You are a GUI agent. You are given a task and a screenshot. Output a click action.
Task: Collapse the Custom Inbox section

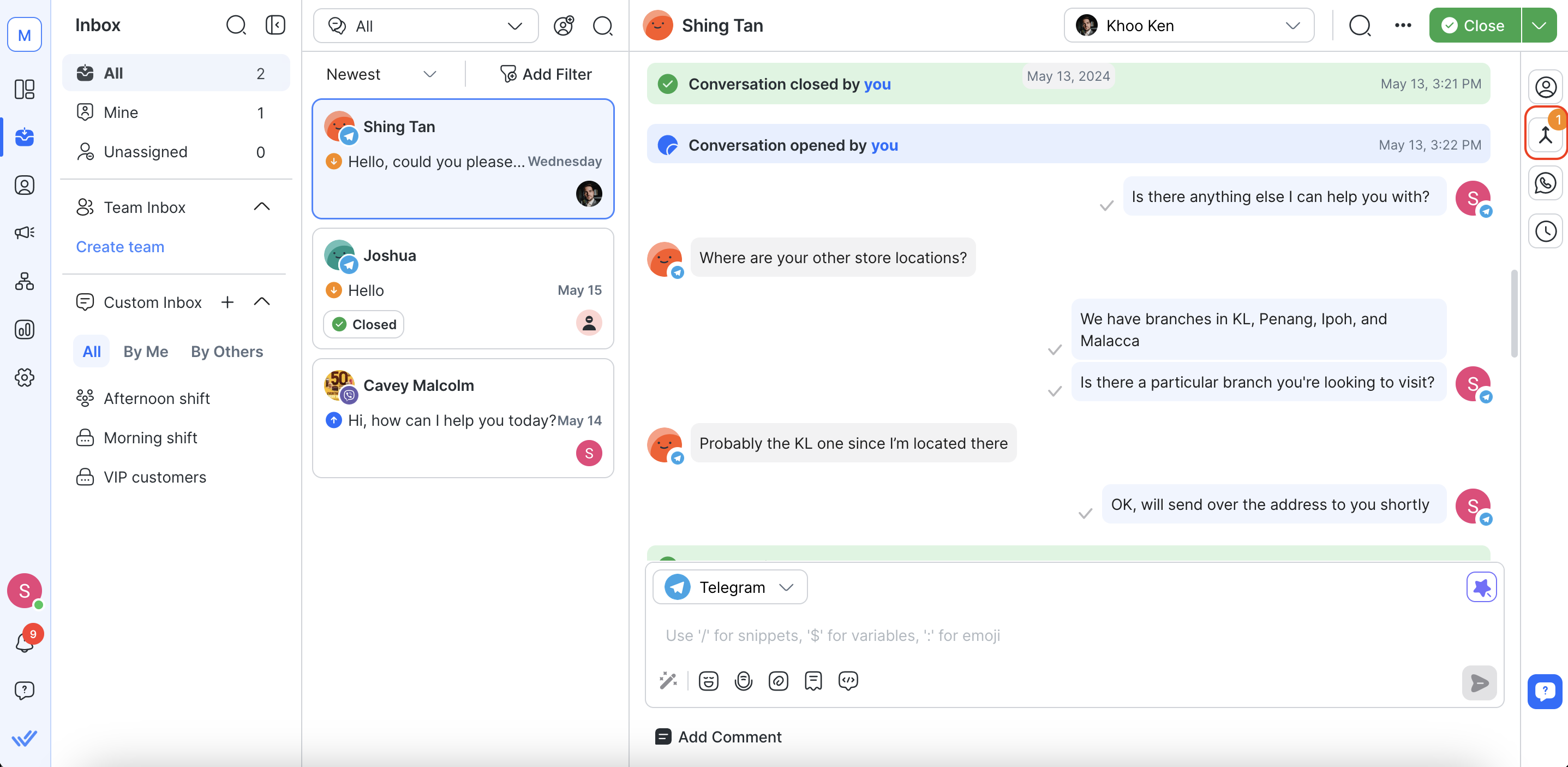(262, 302)
